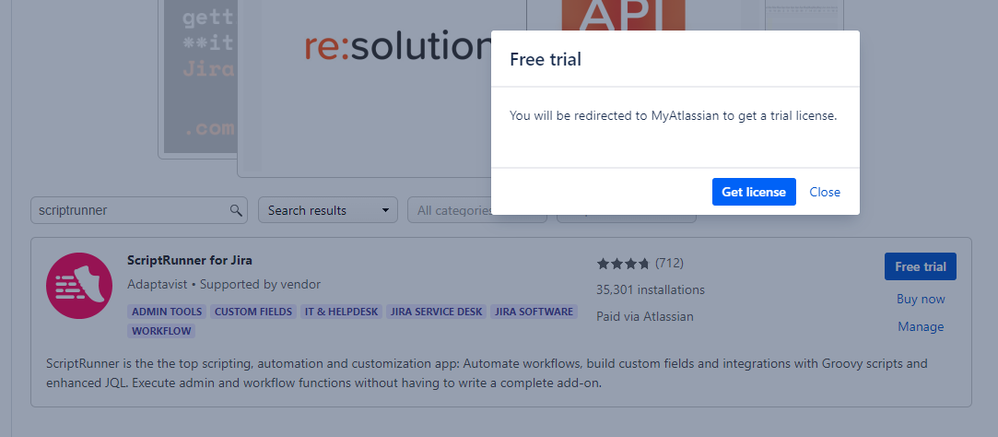
Task: Select the JIRA SOFTWARE tag
Action: (534, 312)
